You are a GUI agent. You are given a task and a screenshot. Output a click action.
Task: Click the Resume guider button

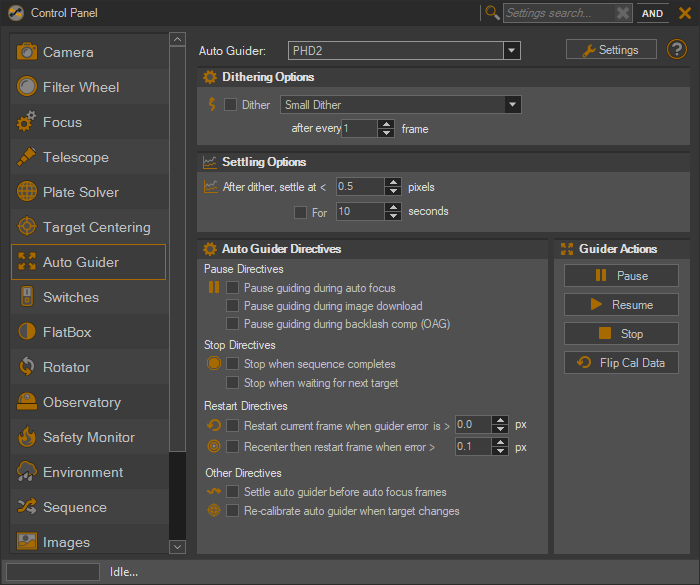pyautogui.click(x=621, y=304)
